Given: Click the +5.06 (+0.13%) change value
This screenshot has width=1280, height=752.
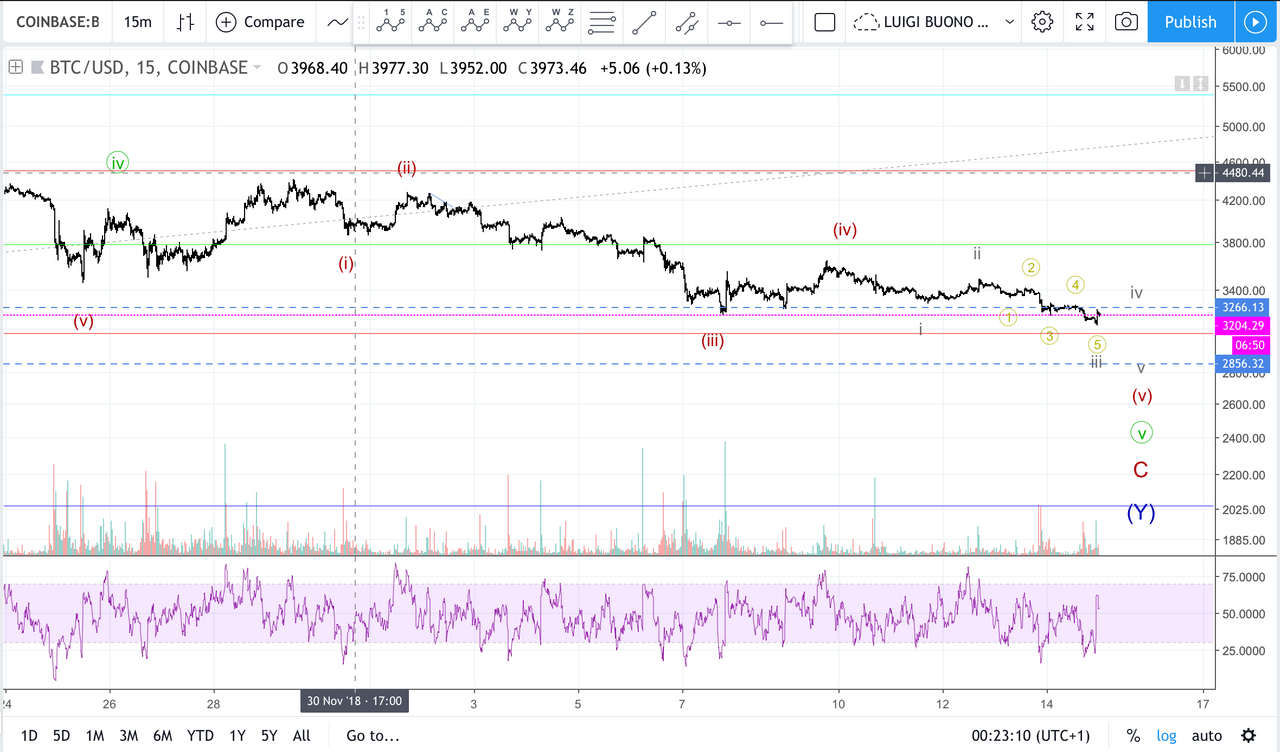Looking at the screenshot, I should point(651,68).
